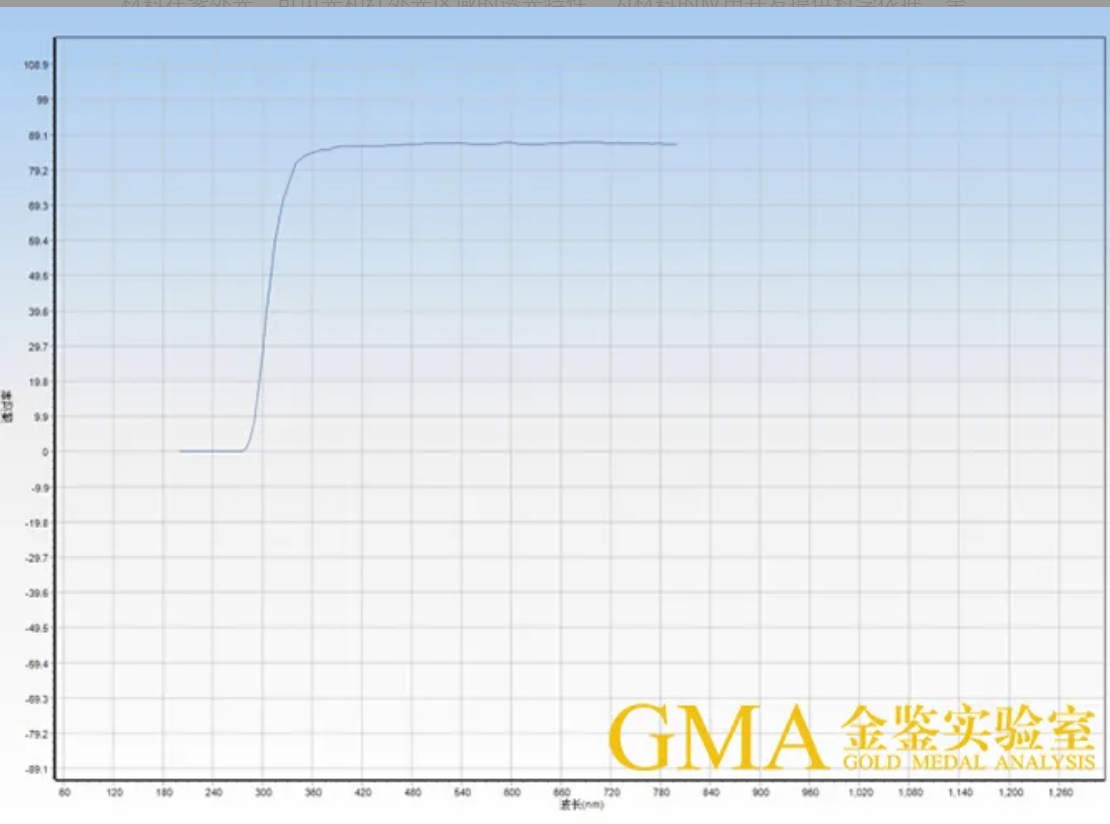The height and width of the screenshot is (824, 1110).
Task: Click the curve's starting point near 200 nm
Action: tap(181, 451)
